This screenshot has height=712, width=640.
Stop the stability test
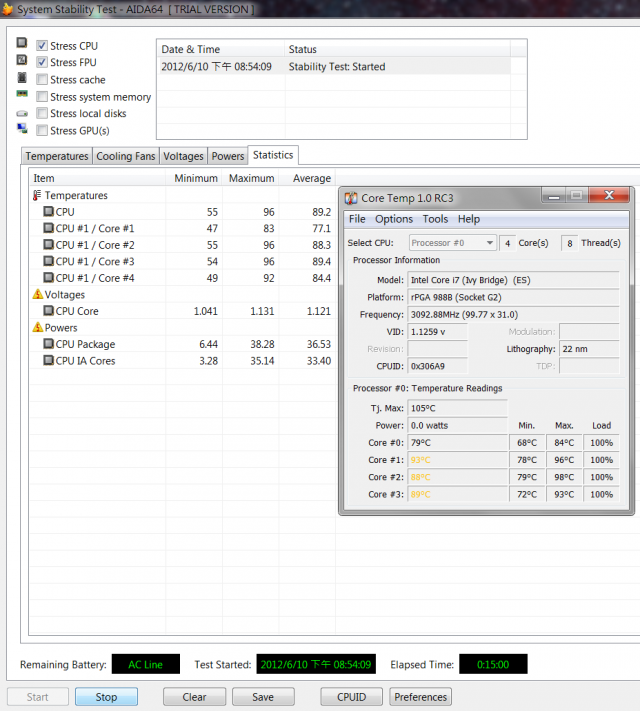click(x=106, y=697)
